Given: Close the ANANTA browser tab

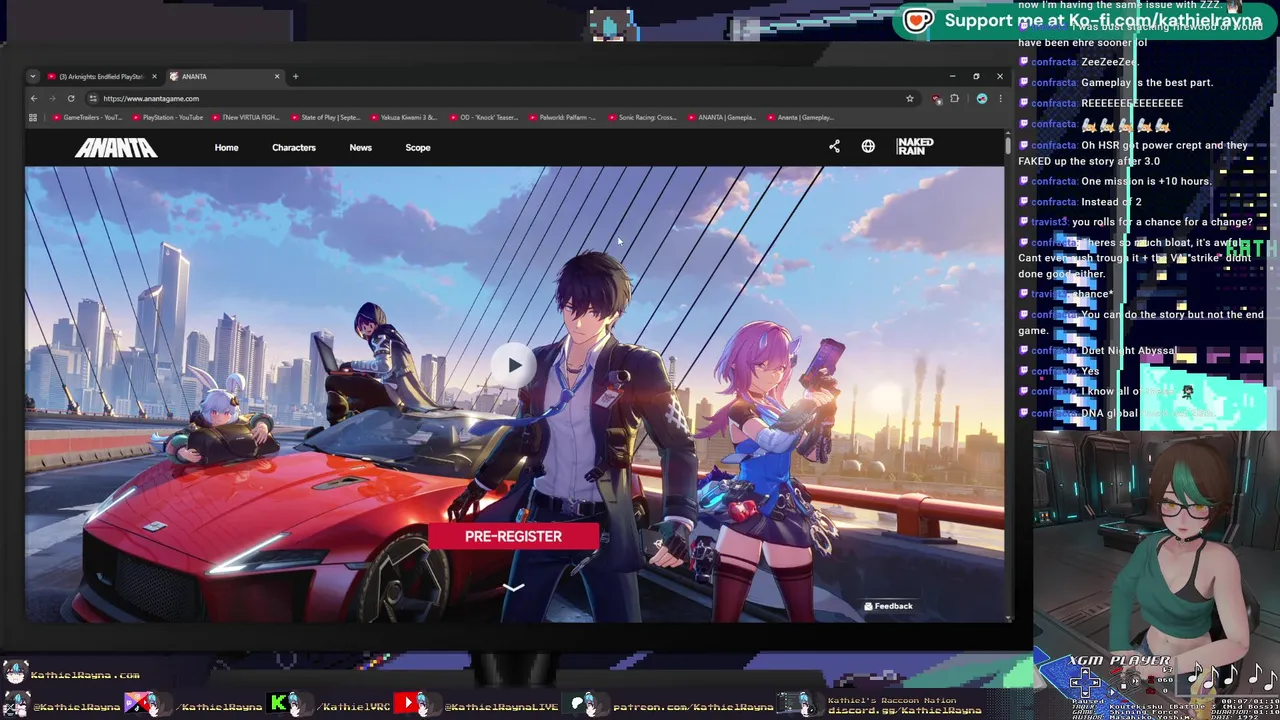Looking at the screenshot, I should (x=277, y=76).
